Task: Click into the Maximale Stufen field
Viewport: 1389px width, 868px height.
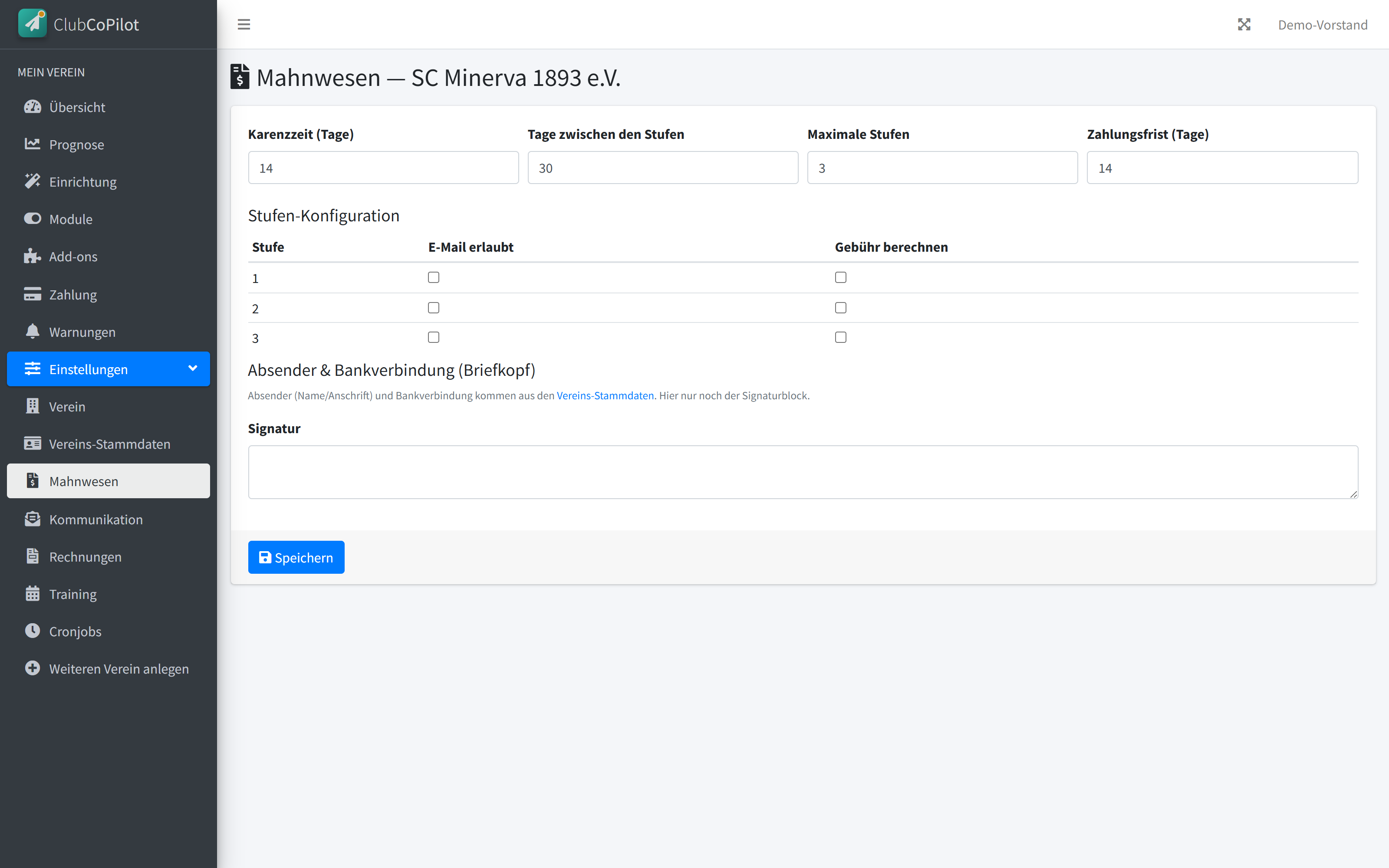Action: [x=942, y=168]
